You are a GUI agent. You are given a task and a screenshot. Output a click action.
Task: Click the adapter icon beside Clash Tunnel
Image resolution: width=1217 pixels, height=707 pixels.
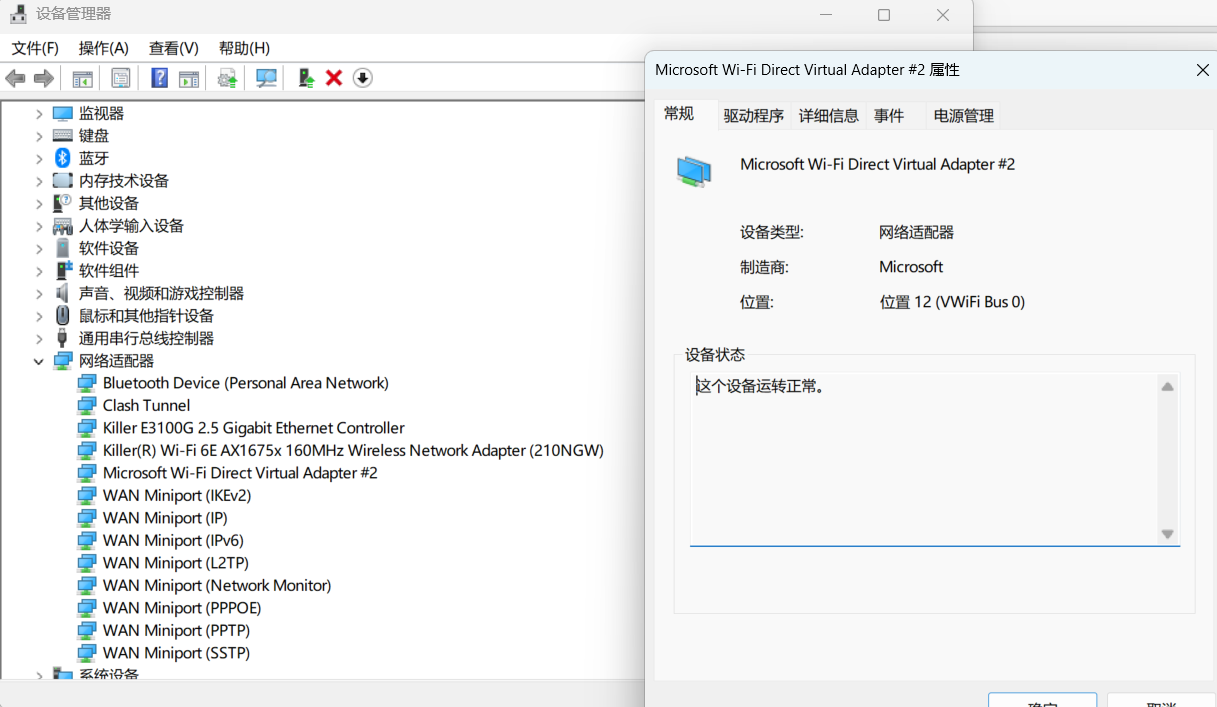[87, 406]
